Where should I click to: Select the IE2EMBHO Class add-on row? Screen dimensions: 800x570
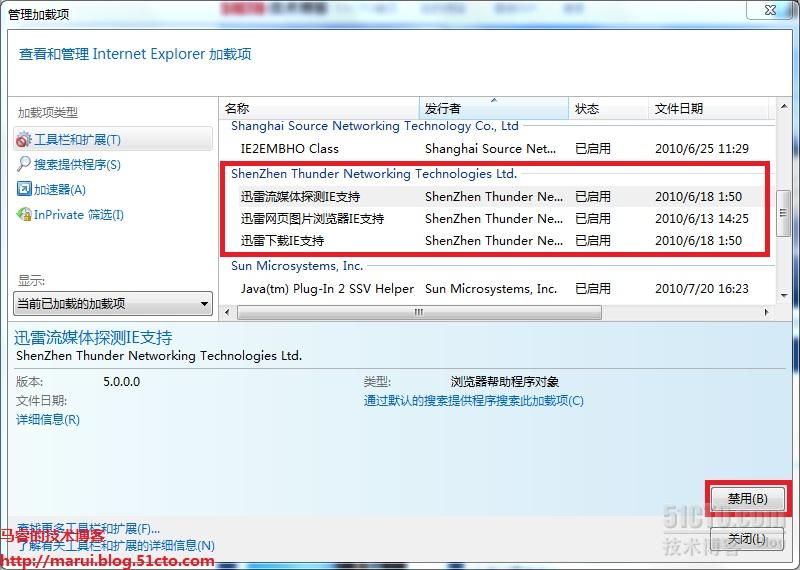click(497, 148)
